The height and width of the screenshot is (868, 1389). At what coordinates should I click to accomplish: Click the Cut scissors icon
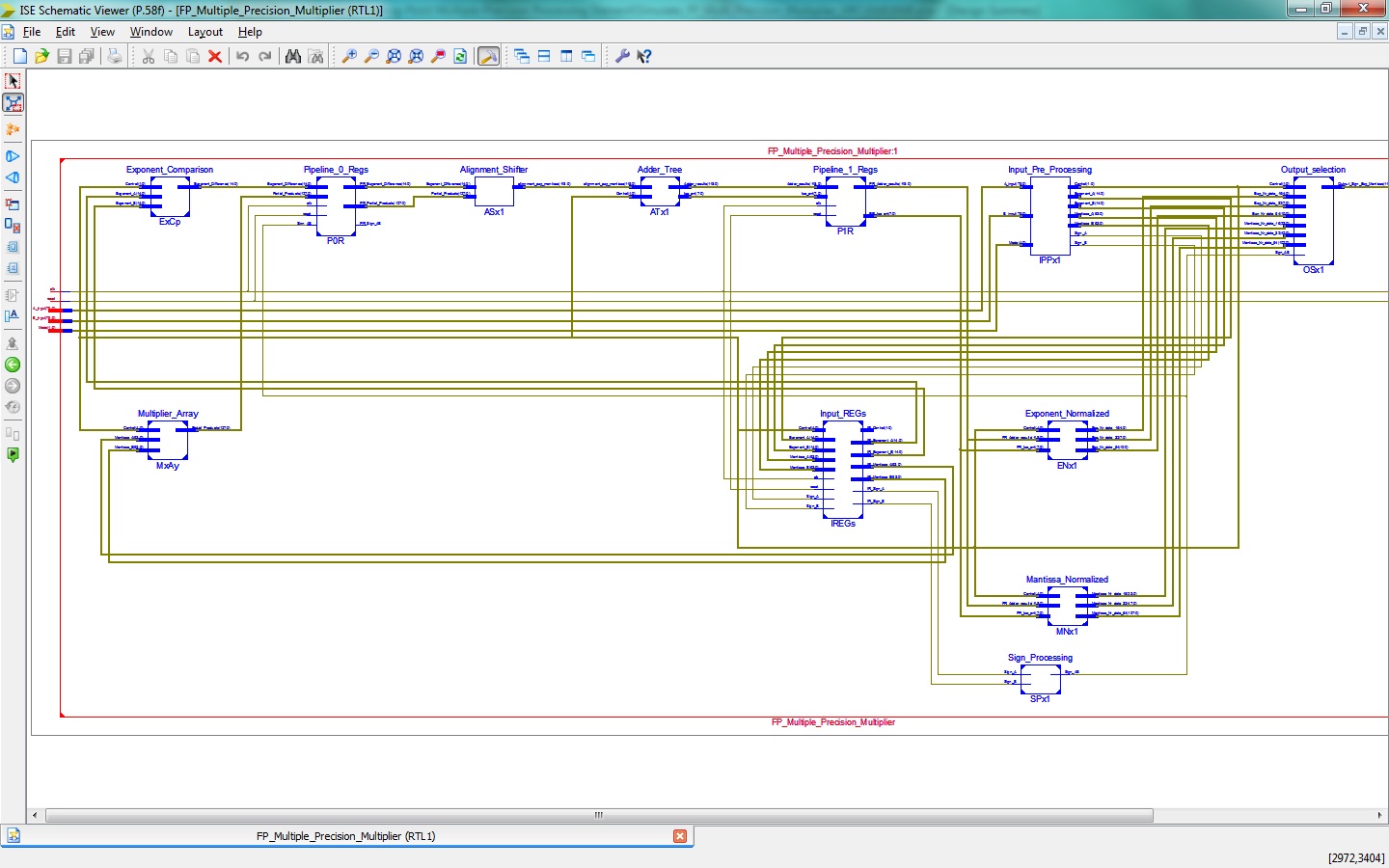tap(149, 57)
